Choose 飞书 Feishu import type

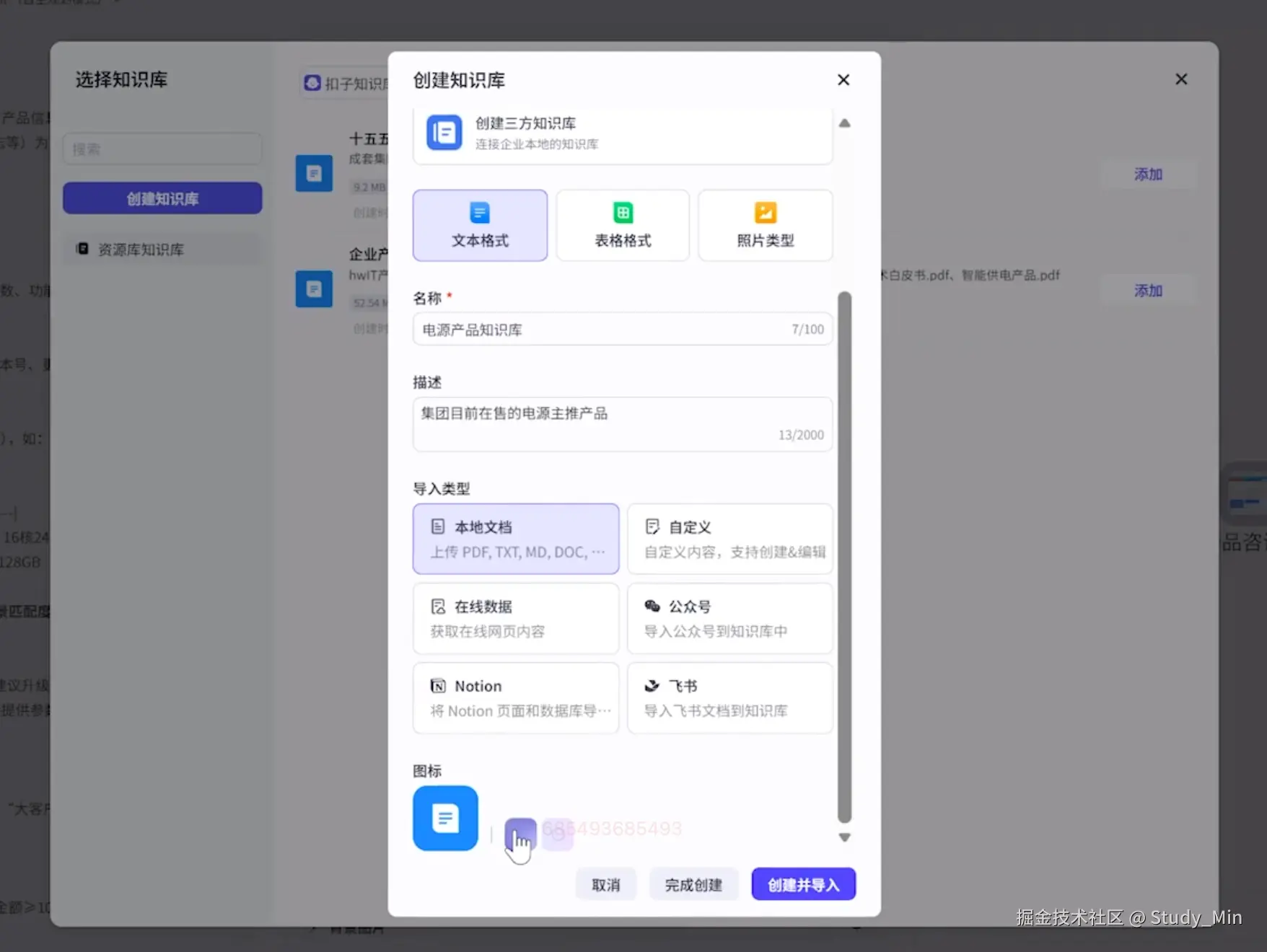730,697
